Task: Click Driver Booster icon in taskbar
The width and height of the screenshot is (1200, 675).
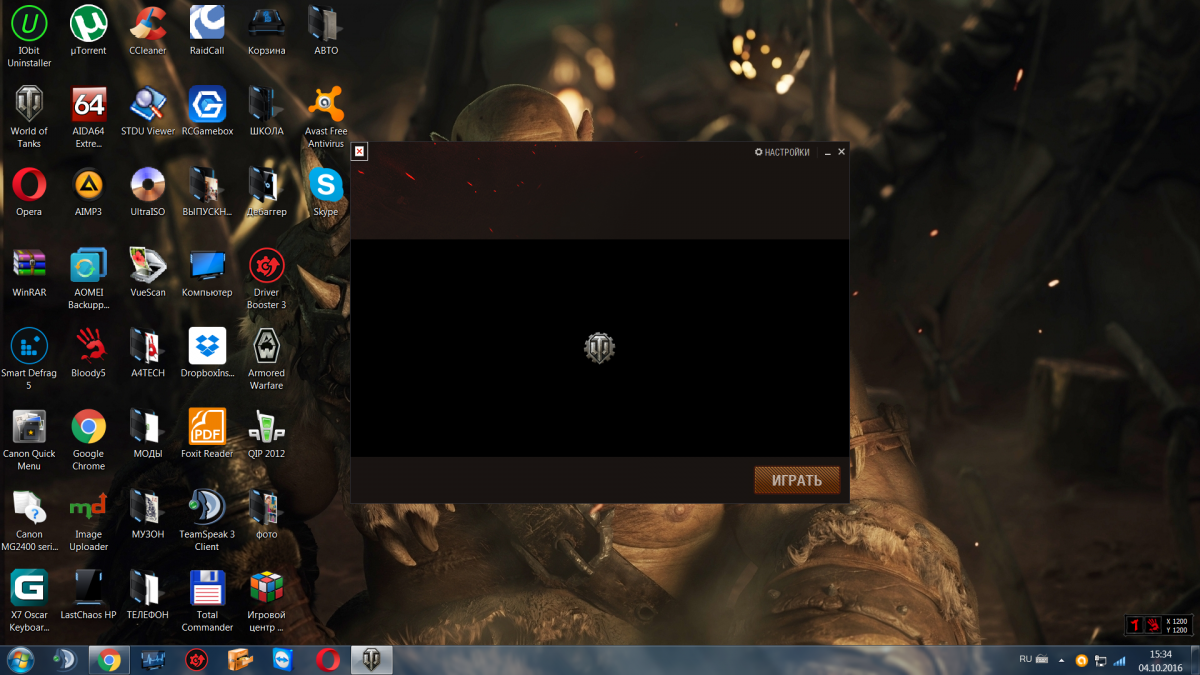Action: coord(197,660)
